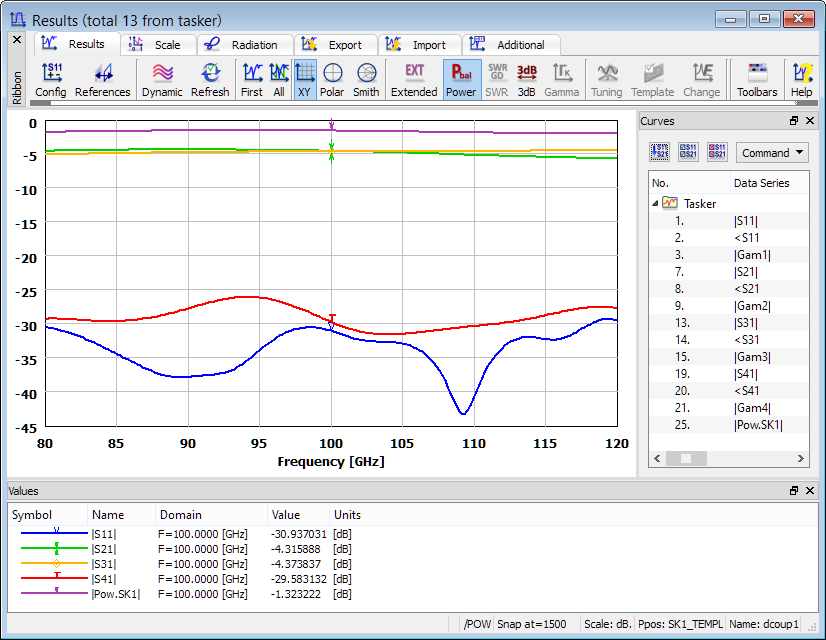The width and height of the screenshot is (826, 640).
Task: Open the Dynamic display tool
Action: 162,80
